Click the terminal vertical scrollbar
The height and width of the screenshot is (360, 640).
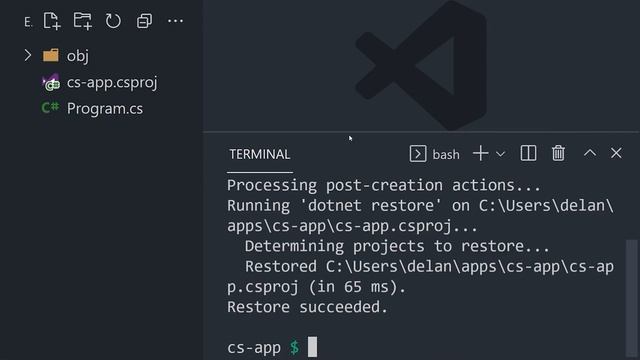click(632, 298)
